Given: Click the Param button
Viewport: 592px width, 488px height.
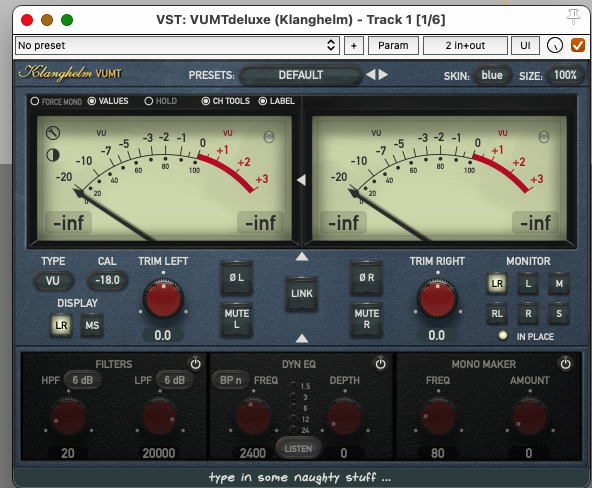Looking at the screenshot, I should 393,46.
